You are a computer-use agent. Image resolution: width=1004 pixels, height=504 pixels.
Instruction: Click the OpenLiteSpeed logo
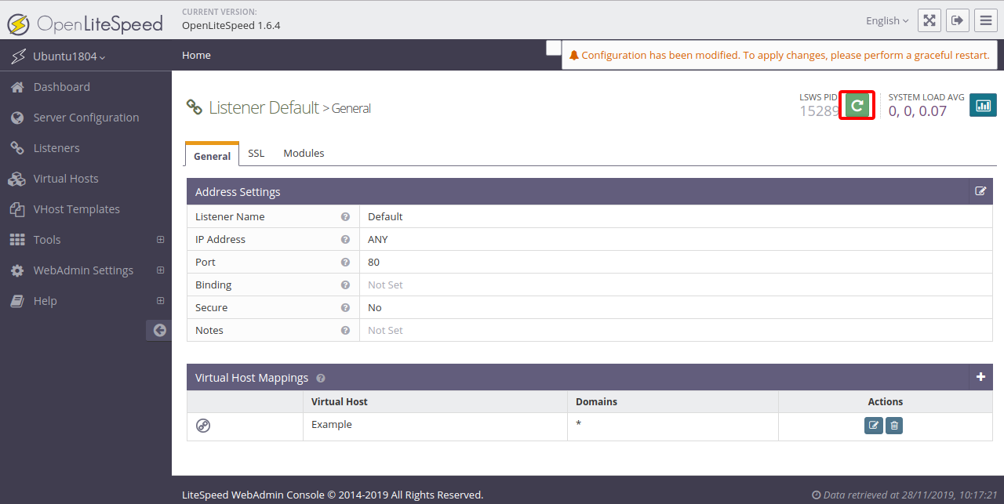85,24
